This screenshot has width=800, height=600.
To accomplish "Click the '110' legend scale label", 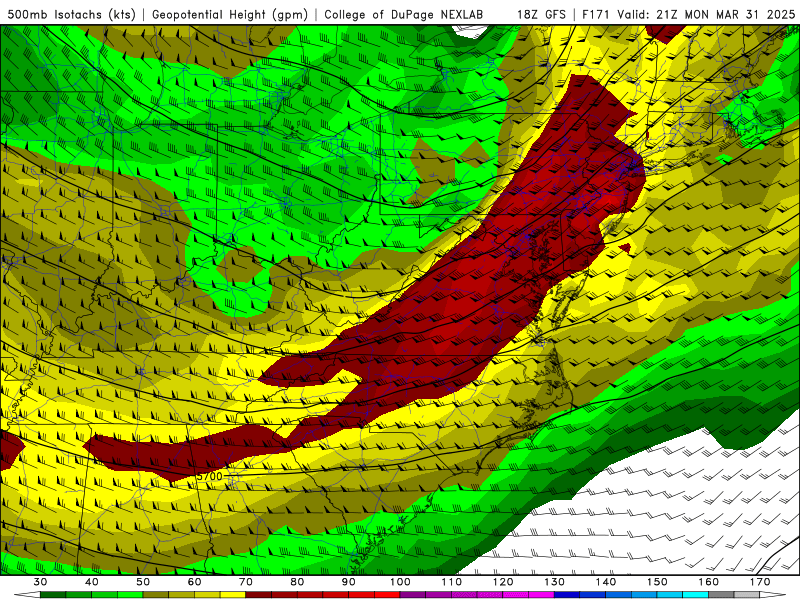I will (x=452, y=582).
